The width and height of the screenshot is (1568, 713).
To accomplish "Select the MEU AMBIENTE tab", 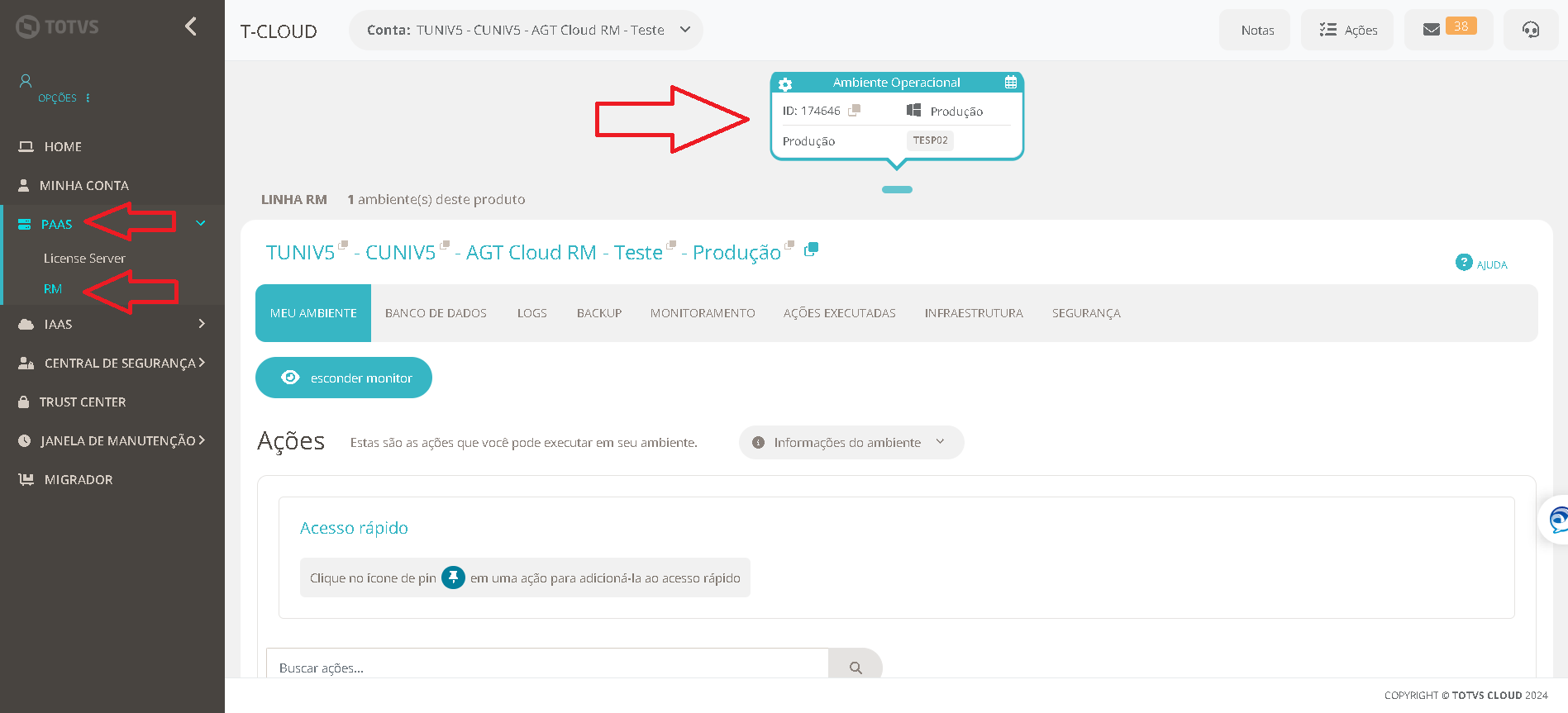I will (313, 313).
